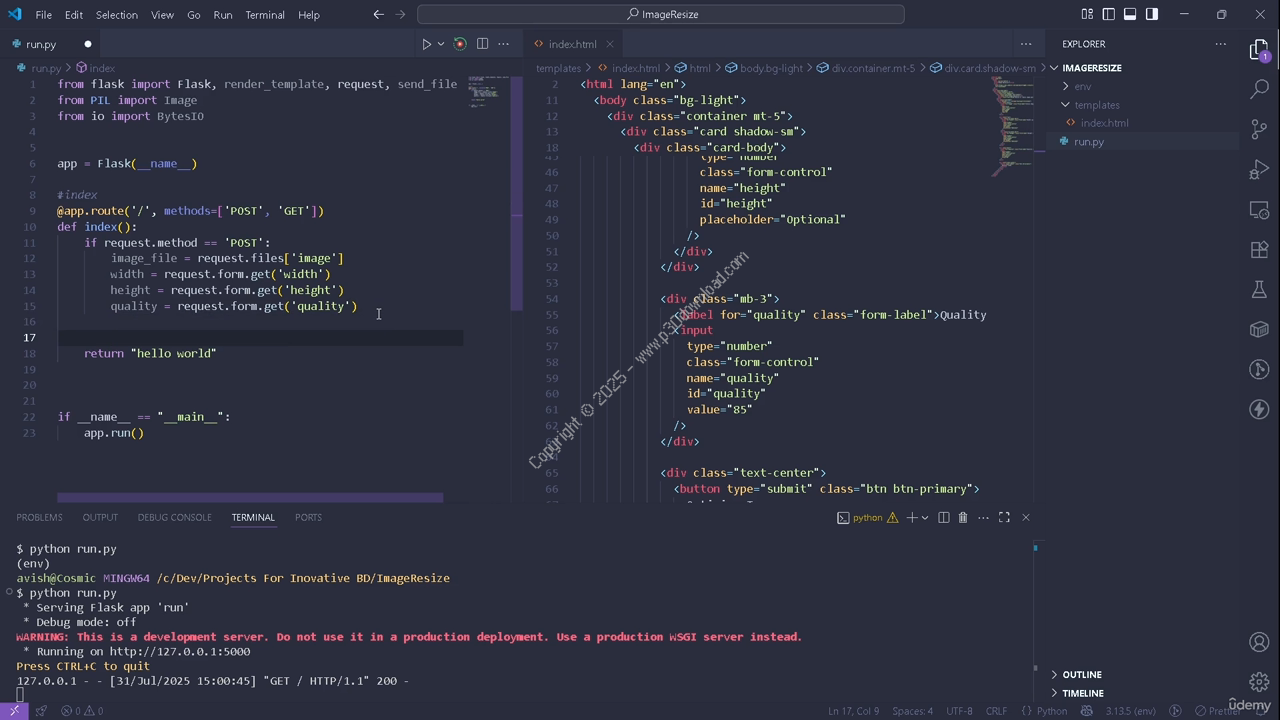Open the Extensions view icon
This screenshot has width=1280, height=720.
coord(1259,250)
